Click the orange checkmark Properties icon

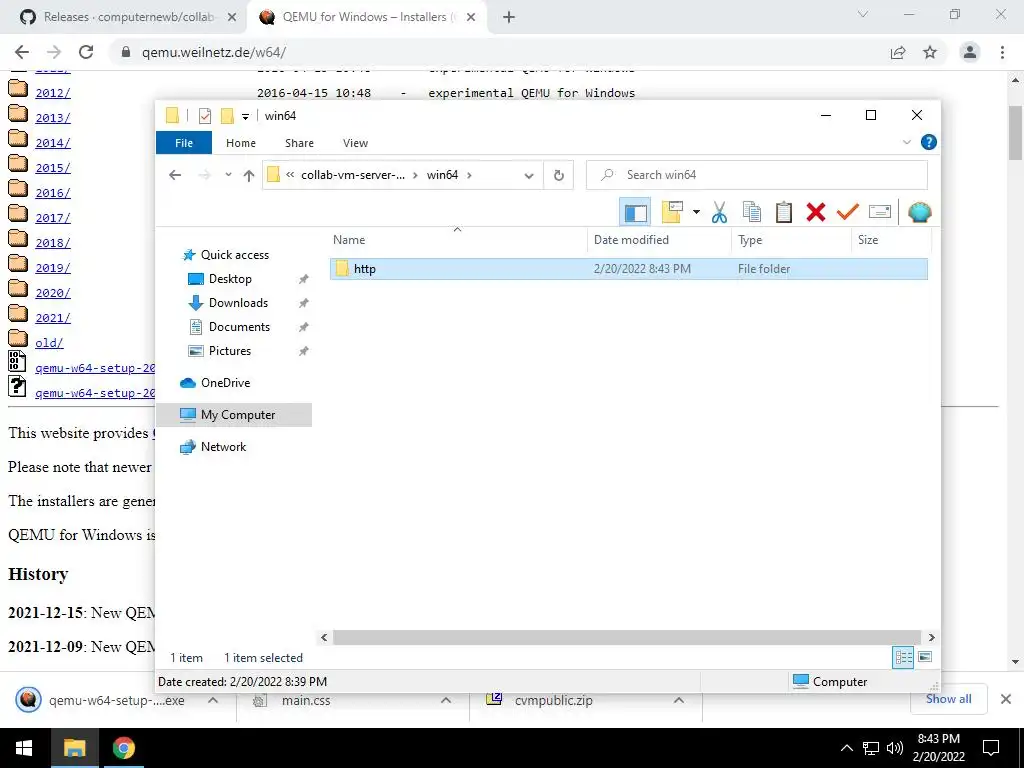[x=848, y=212]
